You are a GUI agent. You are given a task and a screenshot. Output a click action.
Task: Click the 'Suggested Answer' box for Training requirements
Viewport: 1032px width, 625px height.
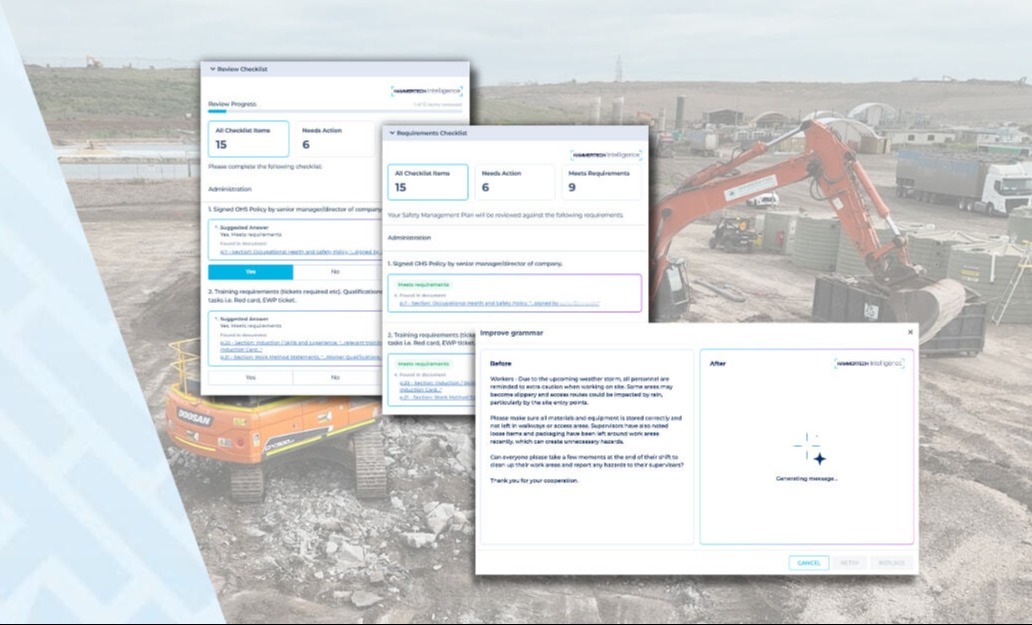click(x=295, y=339)
